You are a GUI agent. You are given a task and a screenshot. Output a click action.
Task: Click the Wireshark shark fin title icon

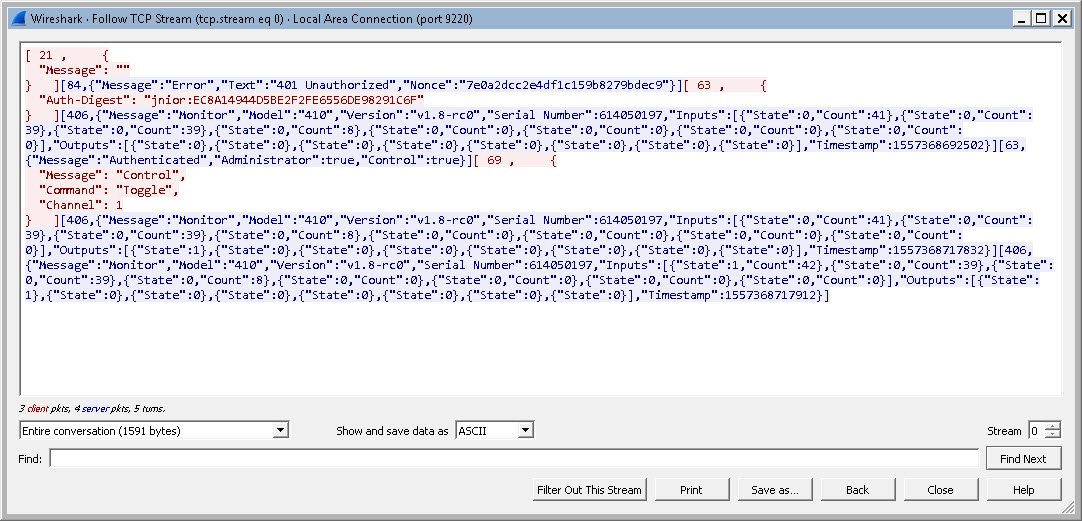point(18,19)
